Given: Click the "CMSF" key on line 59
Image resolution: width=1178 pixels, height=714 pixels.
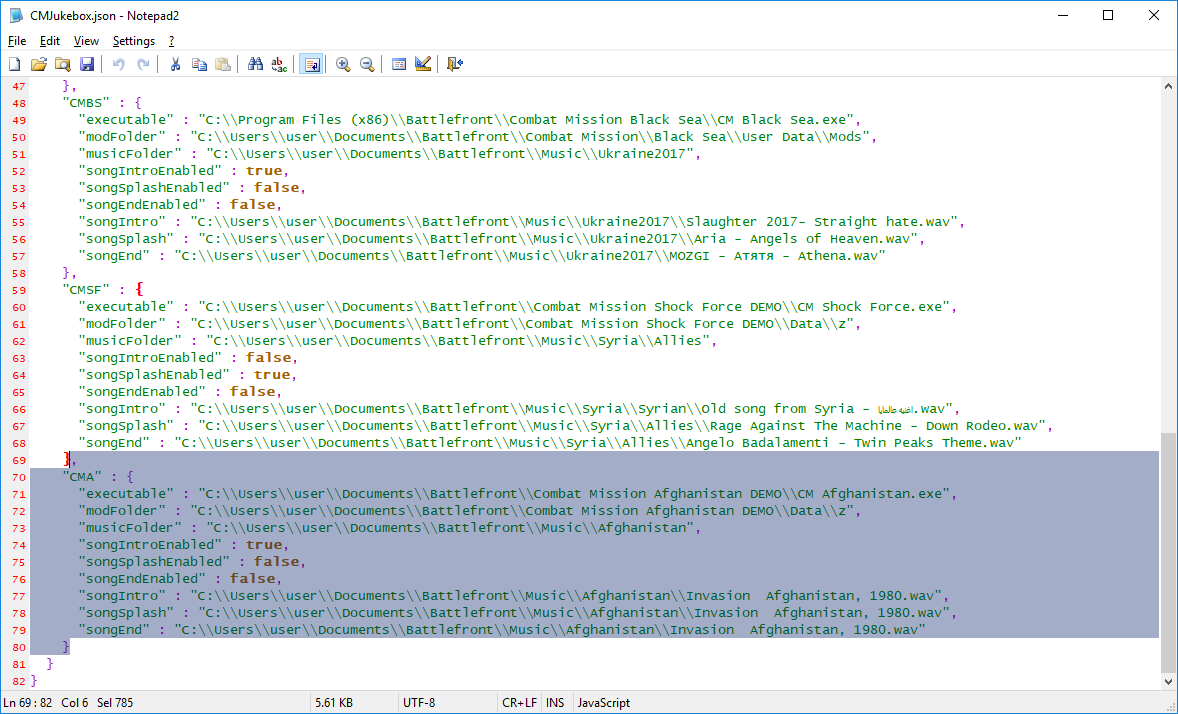Looking at the screenshot, I should coord(86,290).
